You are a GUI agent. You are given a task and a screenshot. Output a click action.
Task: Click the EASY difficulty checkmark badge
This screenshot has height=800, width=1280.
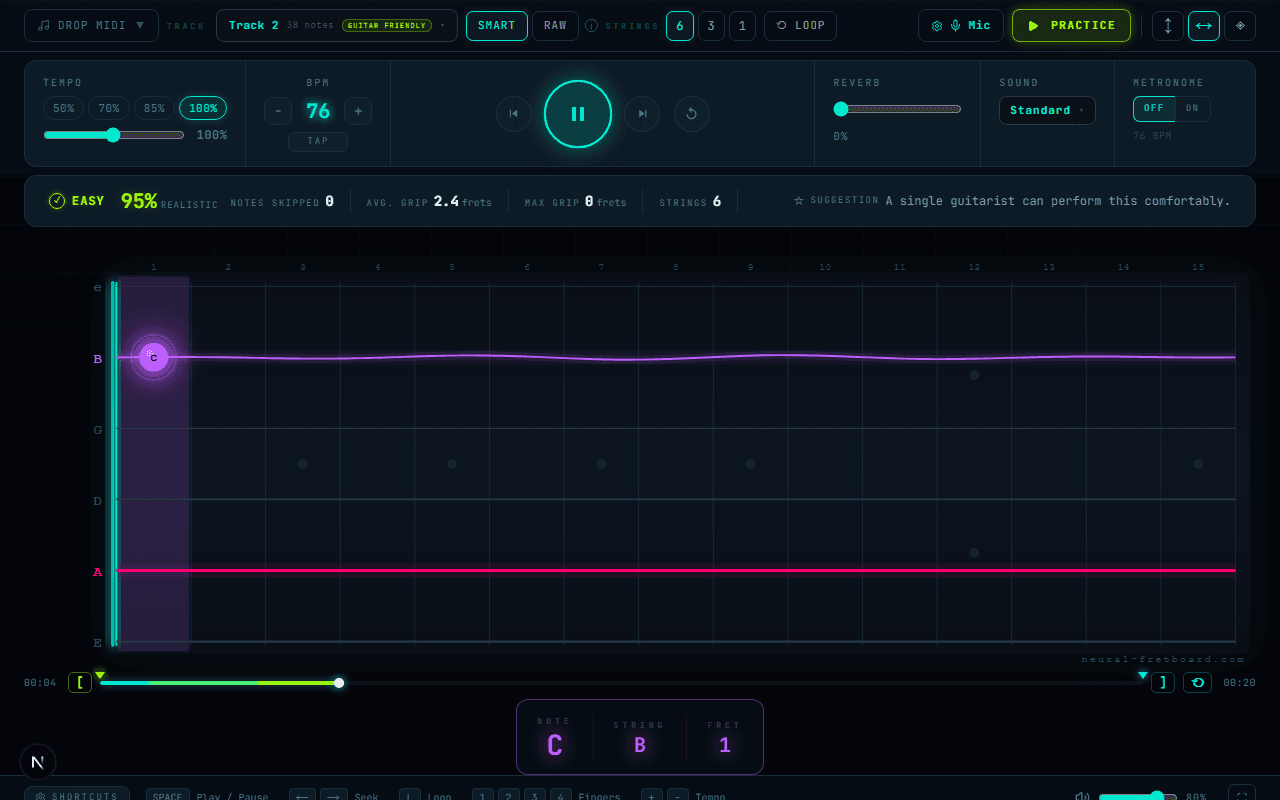tap(76, 201)
